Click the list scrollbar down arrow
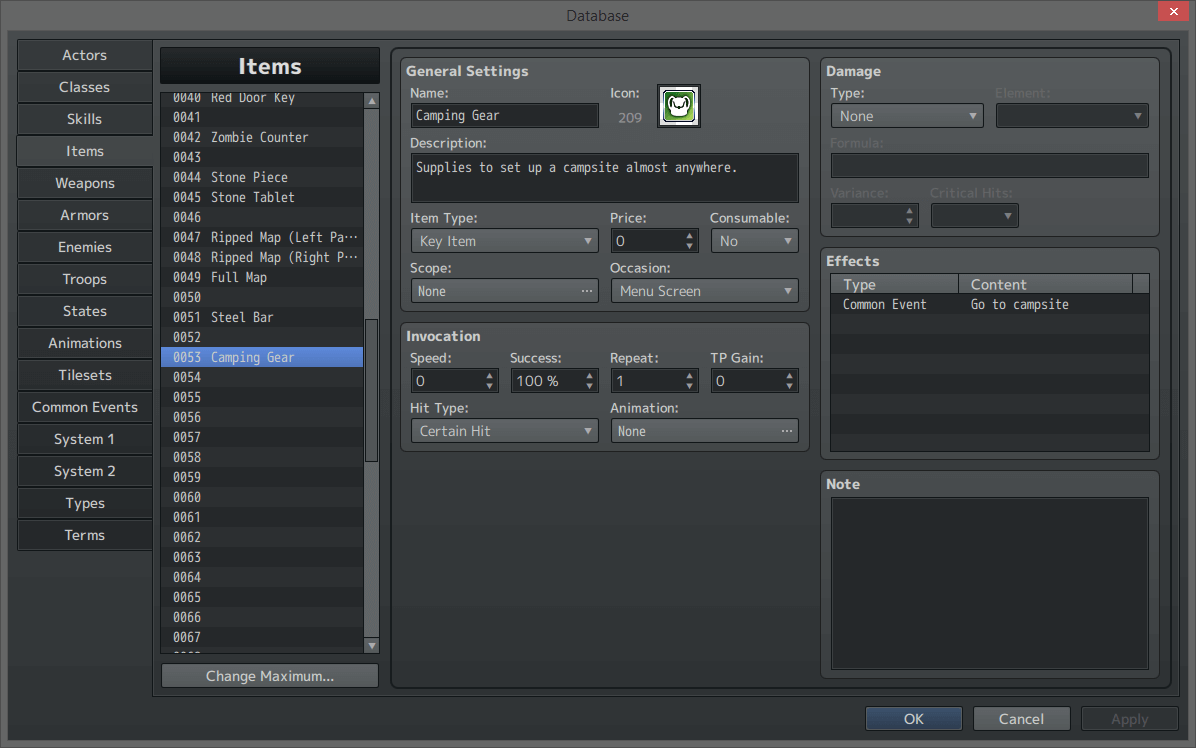The height and width of the screenshot is (748, 1196). click(x=371, y=645)
